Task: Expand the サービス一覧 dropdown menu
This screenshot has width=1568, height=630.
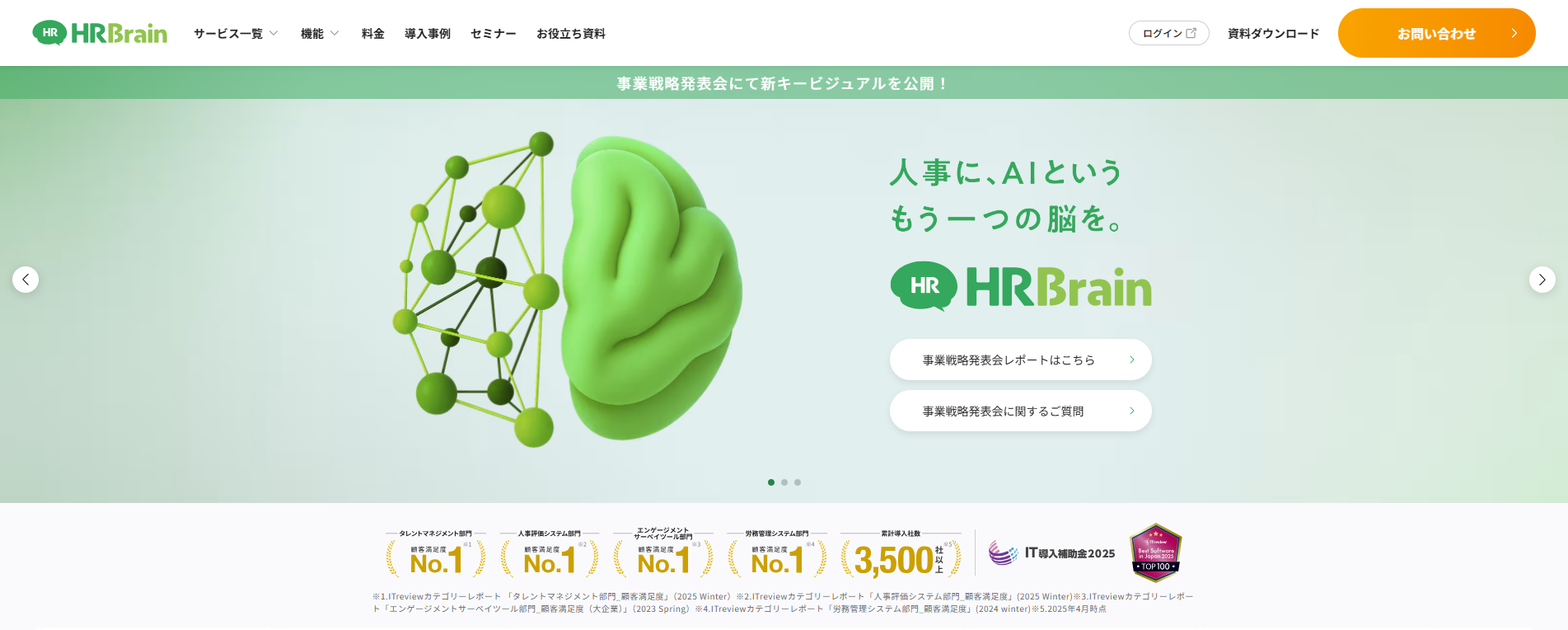Action: (236, 34)
